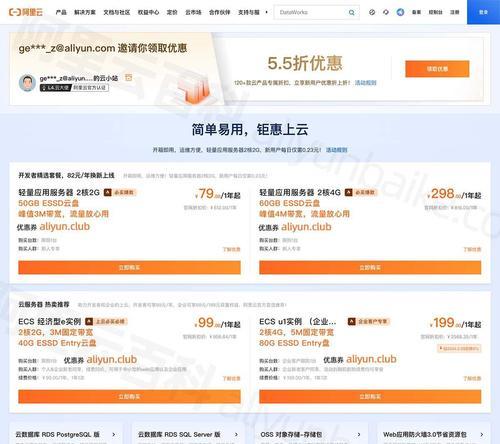
Task: Click the 99 per year price
Action: (218, 323)
